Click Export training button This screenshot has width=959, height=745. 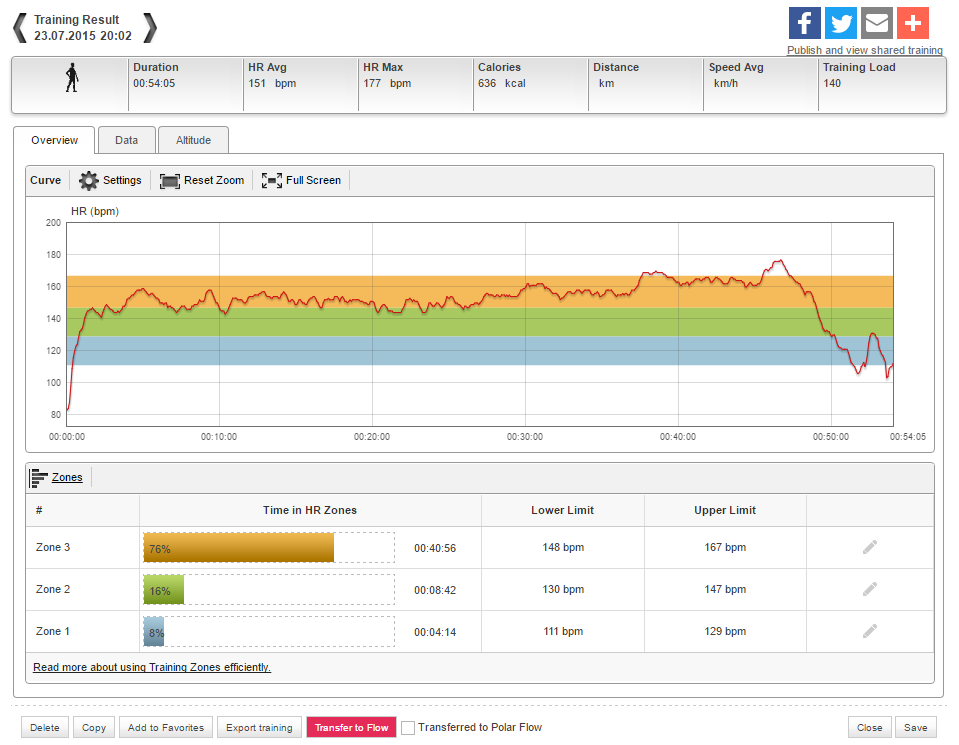pyautogui.click(x=259, y=727)
